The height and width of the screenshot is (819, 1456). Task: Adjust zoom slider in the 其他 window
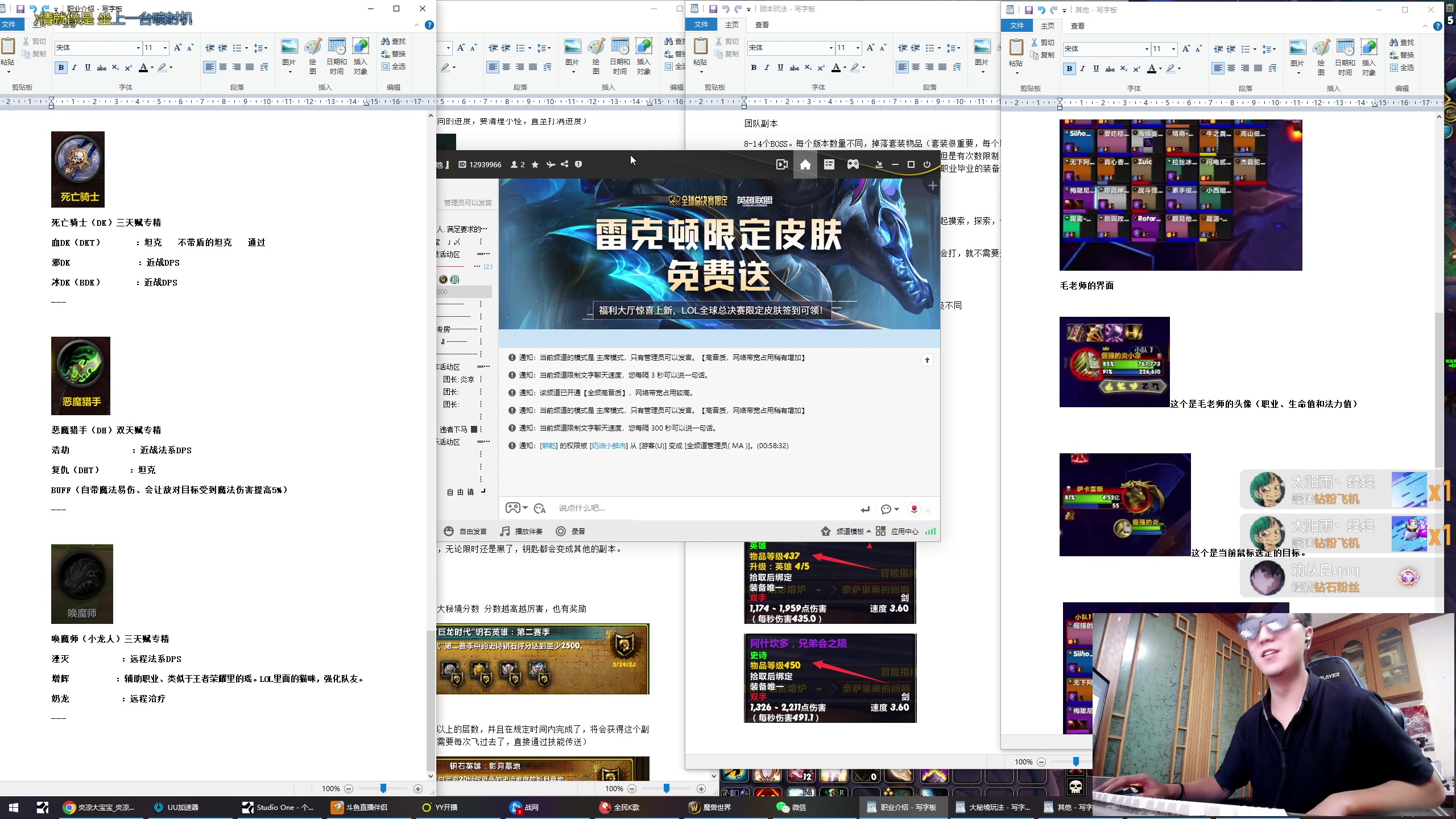click(x=1076, y=762)
